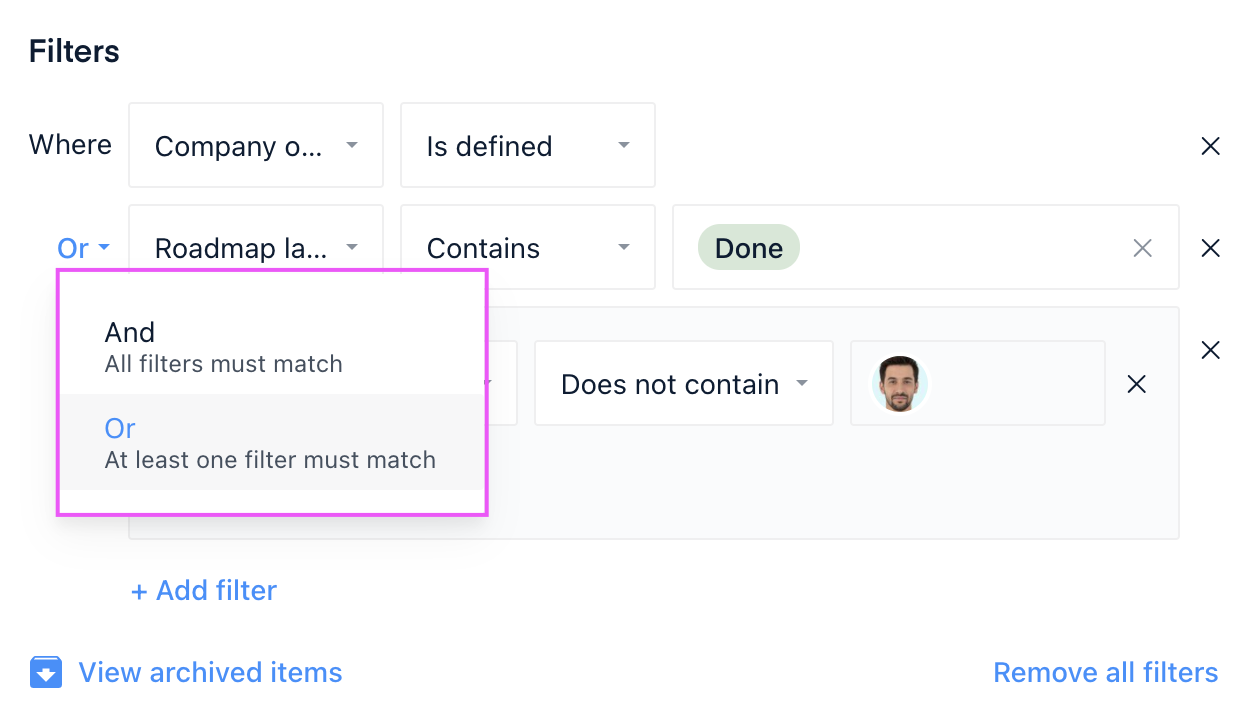This screenshot has width=1250, height=716.
Task: Open the Contains operator dropdown
Action: coord(528,247)
